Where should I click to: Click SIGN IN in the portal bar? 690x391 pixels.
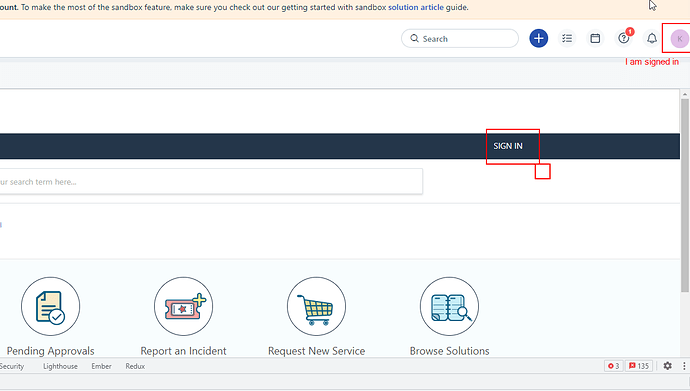508,146
